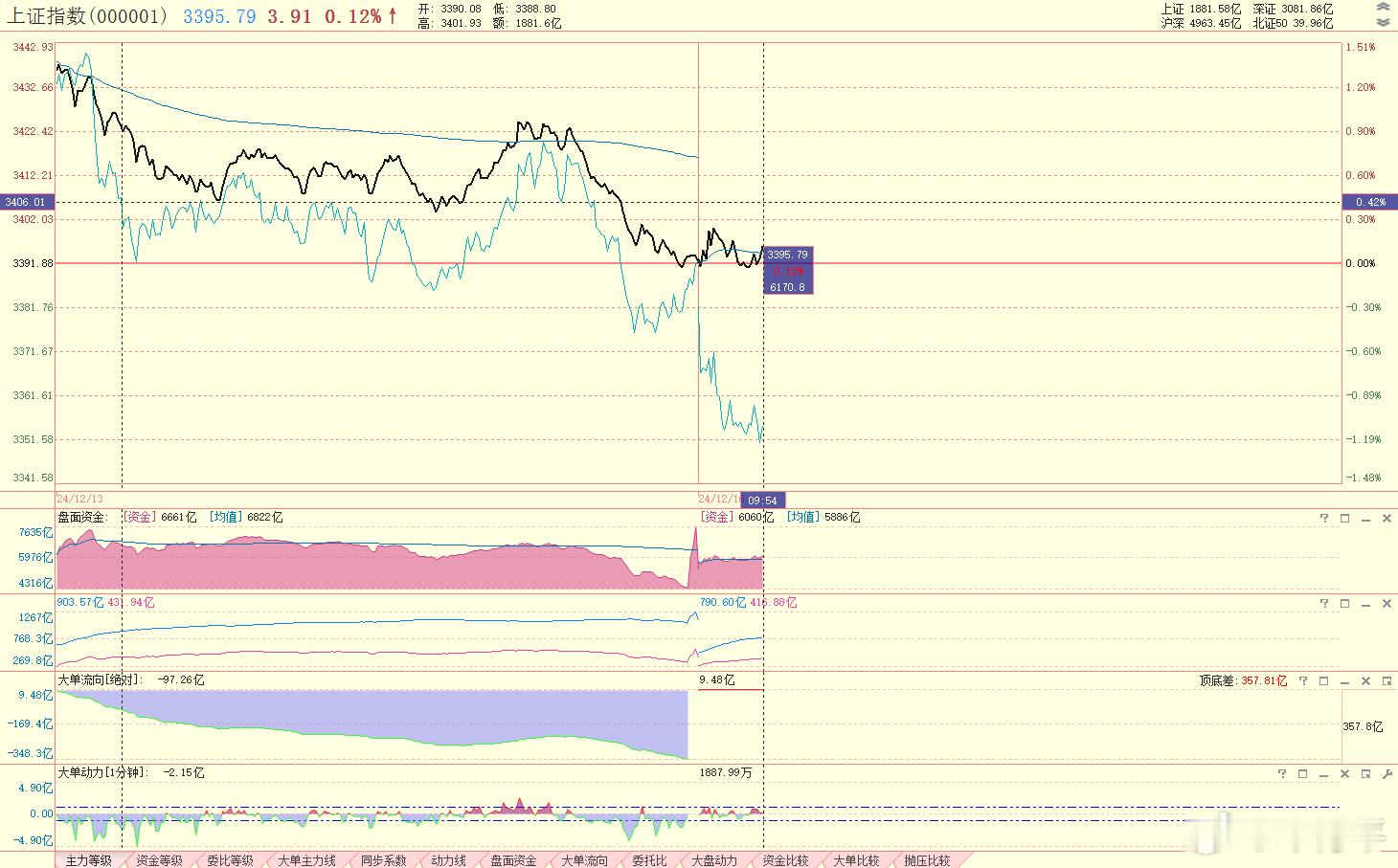Pop out the 大单动力 panel
The width and height of the screenshot is (1398, 868).
(x=1365, y=773)
